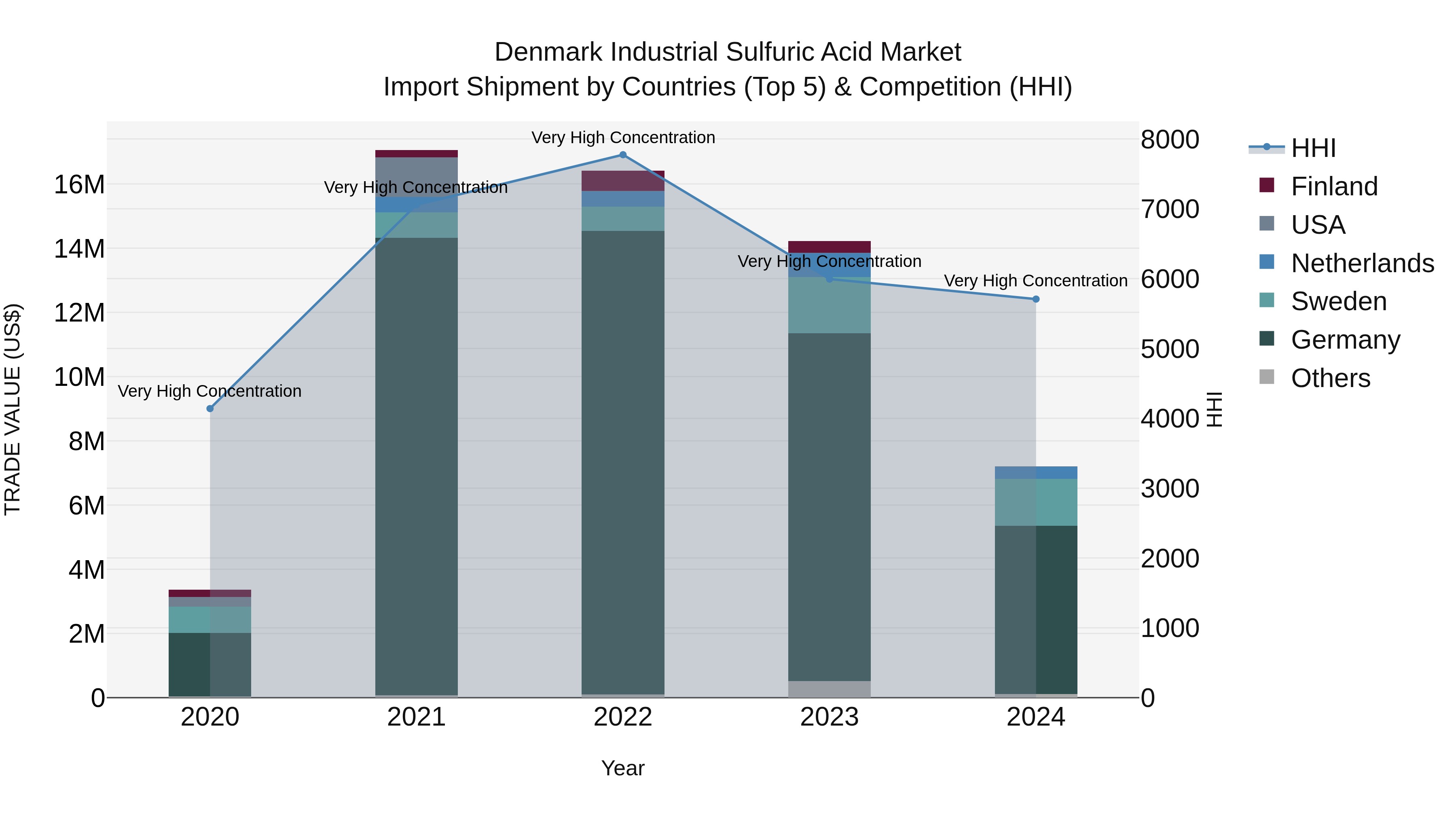Click the 10M tick on the trade value axis
This screenshot has width=1456, height=819.
pyautogui.click(x=79, y=377)
